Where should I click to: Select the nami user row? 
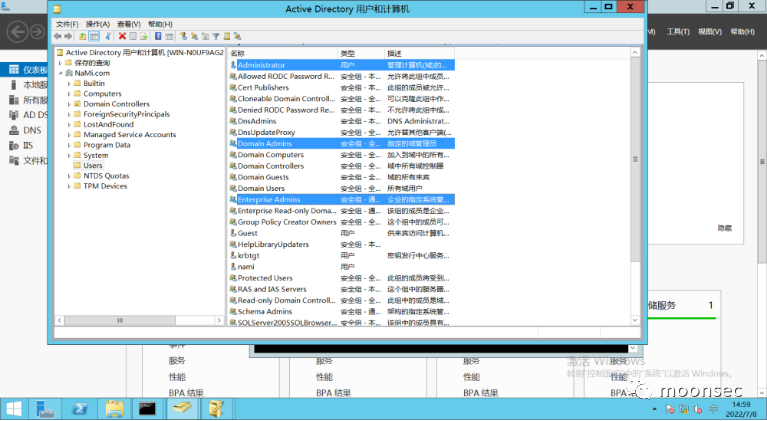(x=341, y=267)
